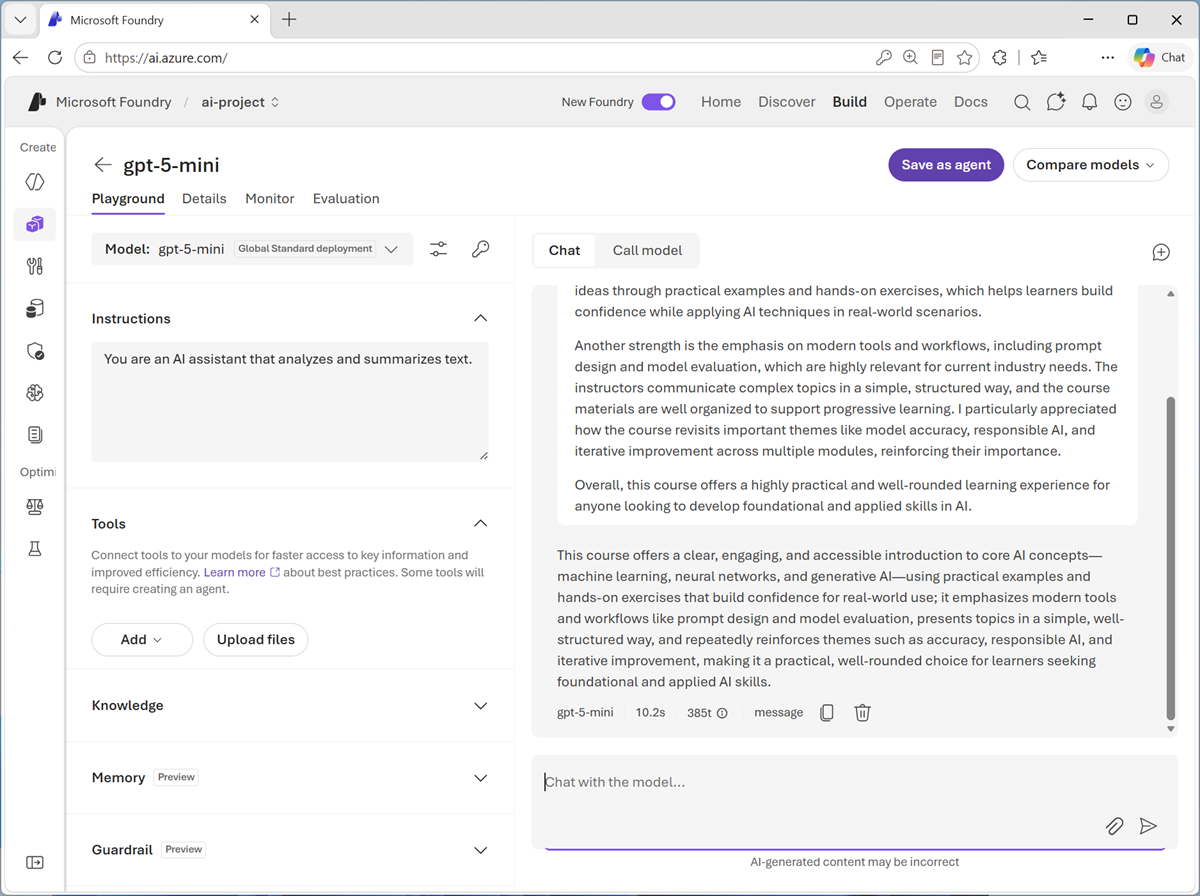Open the Model gpt-5-mini deployment dropdown
The image size is (1200, 896).
pos(252,249)
